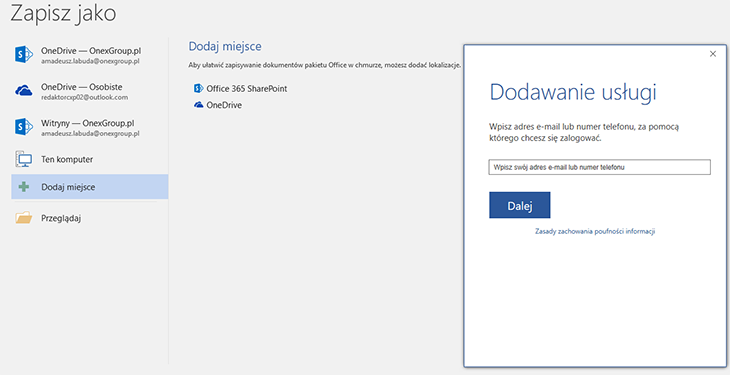
Task: Open the Dodaj miejsce entry
Action: pos(90,187)
